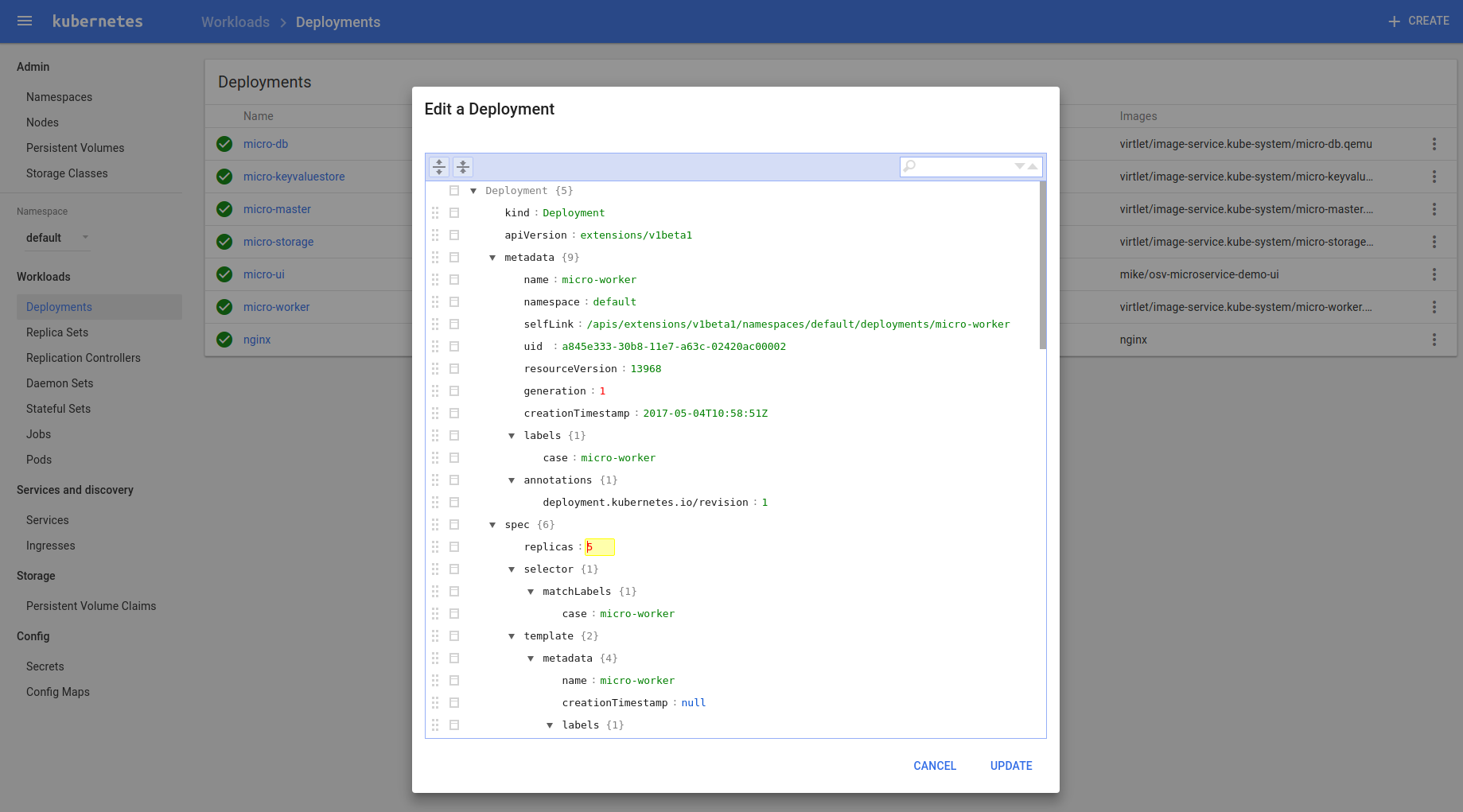Viewport: 1463px width, 812px height.
Task: Click green status check of micro-master
Action: pyautogui.click(x=224, y=209)
